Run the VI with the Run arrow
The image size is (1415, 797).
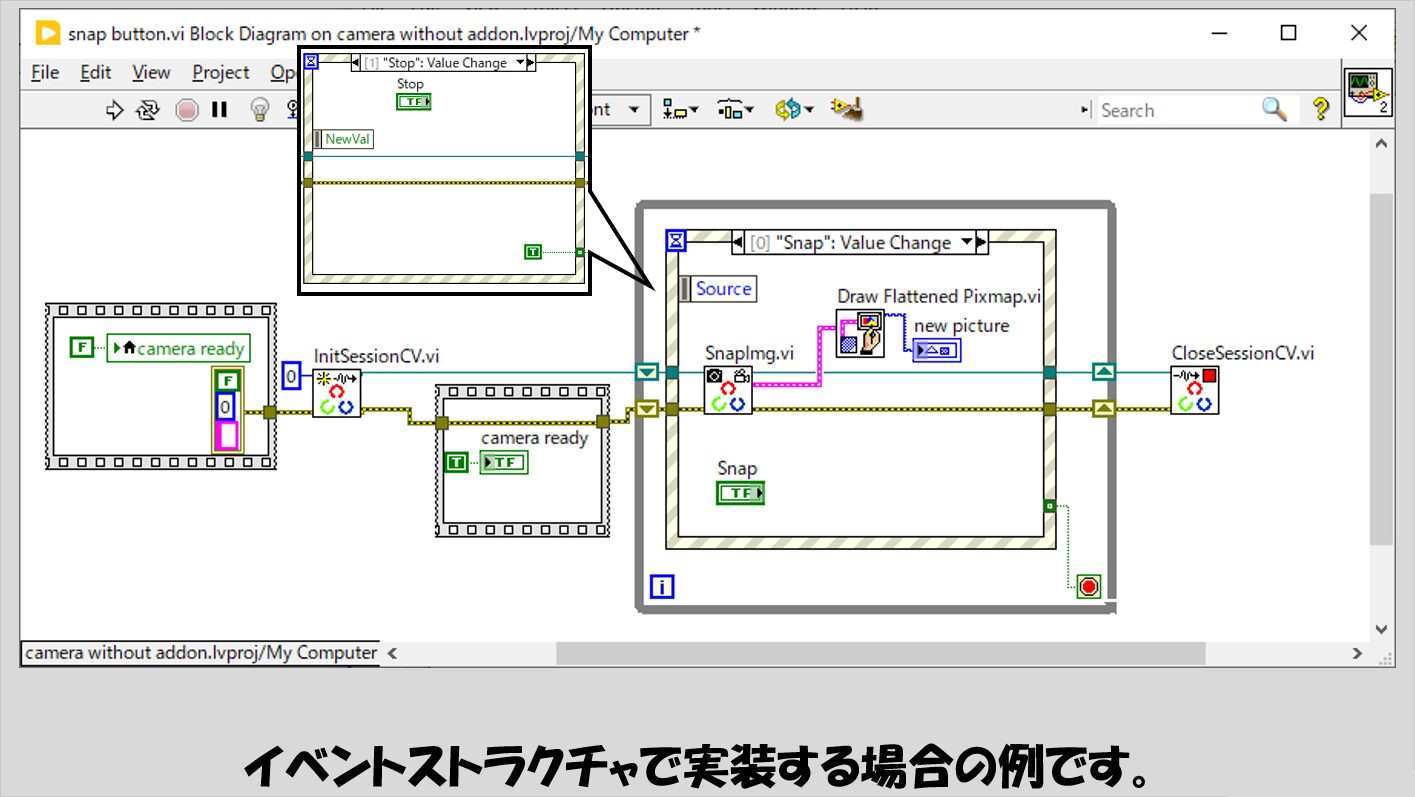point(114,110)
